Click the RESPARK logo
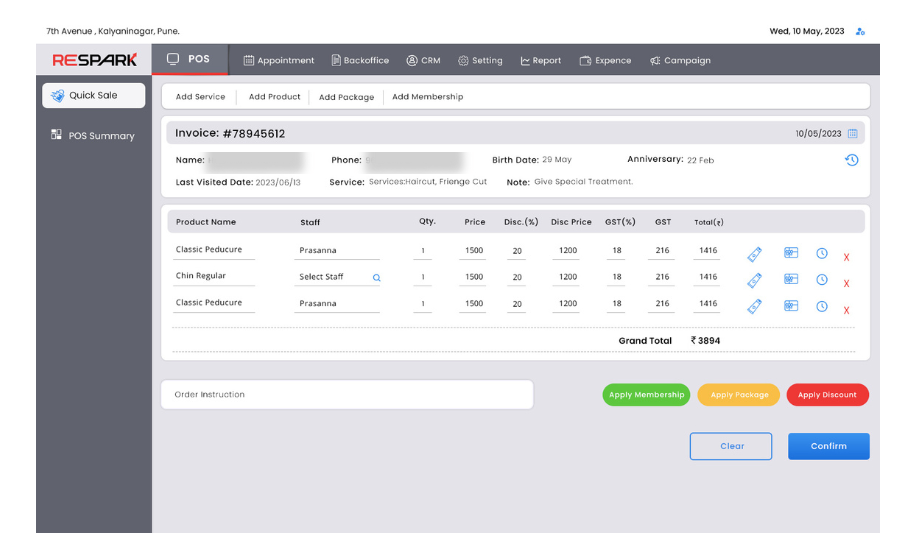Image resolution: width=916 pixels, height=552 pixels. pyautogui.click(x=95, y=60)
